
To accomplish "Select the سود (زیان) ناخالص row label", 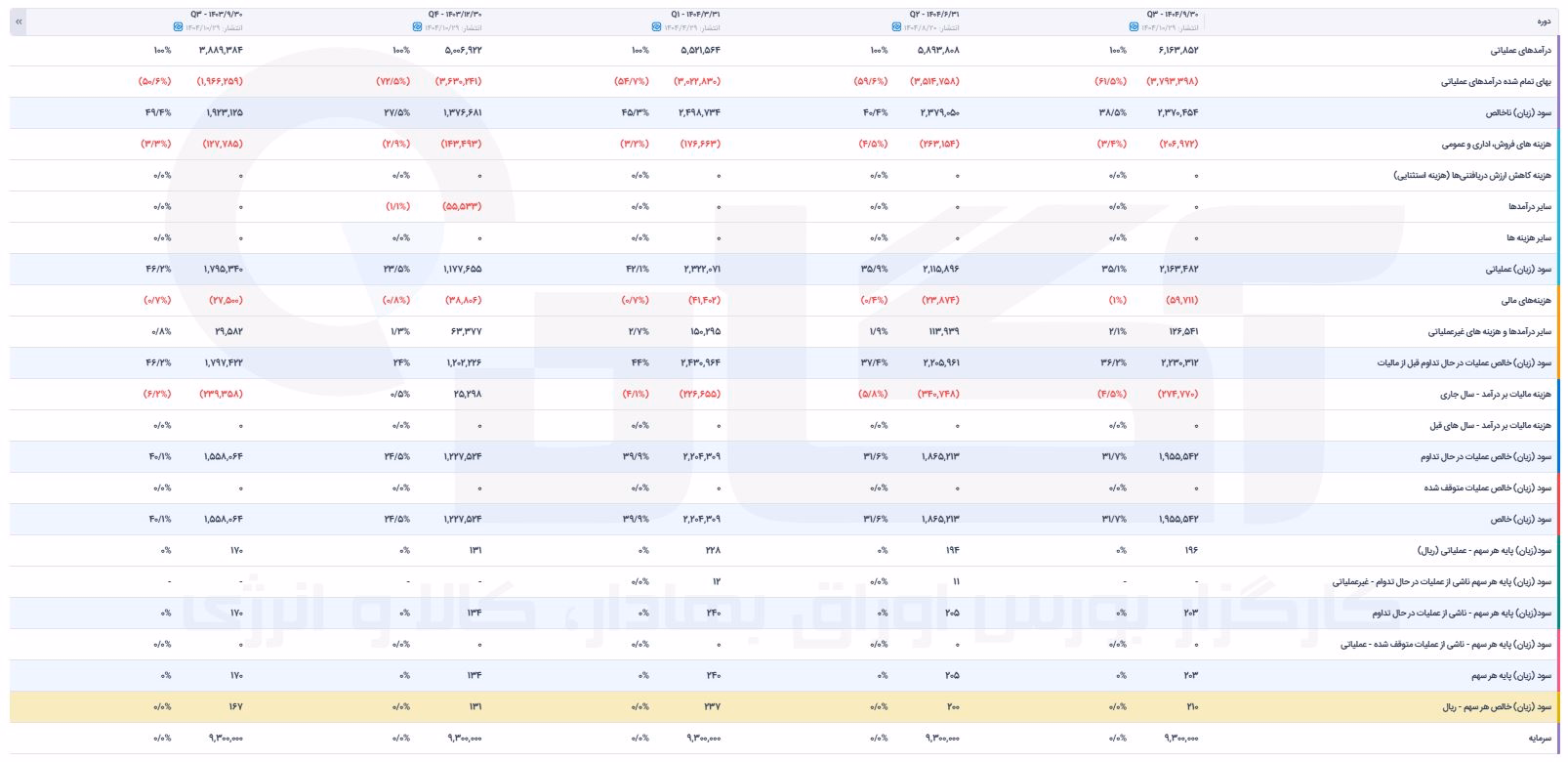I will coord(1519,112).
